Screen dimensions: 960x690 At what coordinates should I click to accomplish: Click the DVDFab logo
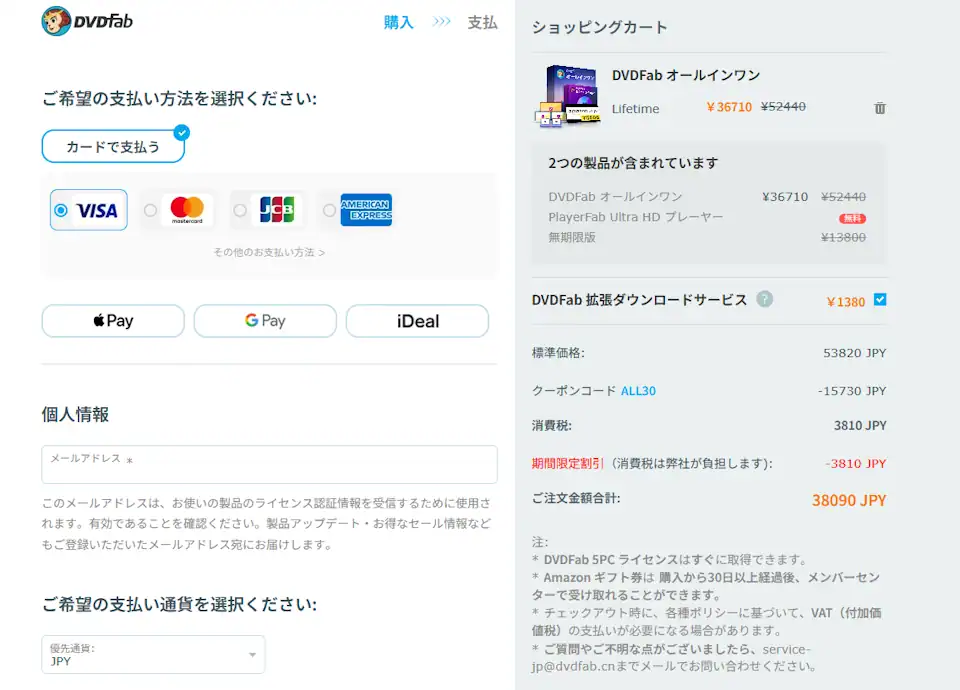[x=88, y=21]
